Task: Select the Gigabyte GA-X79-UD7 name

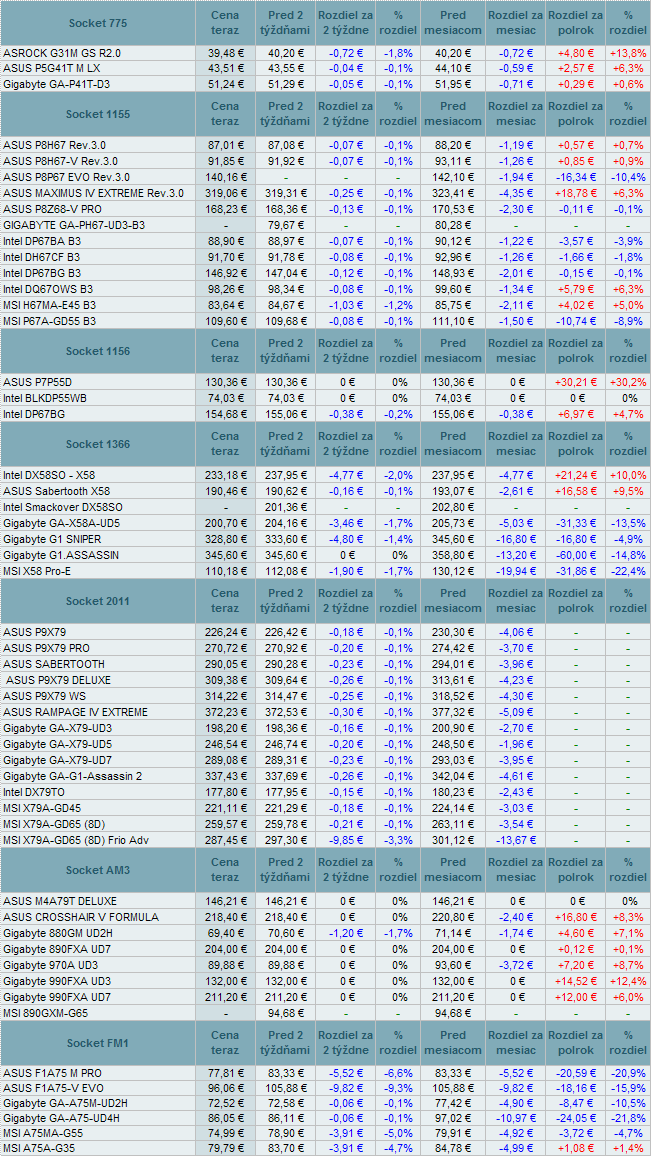Action: click(x=58, y=759)
